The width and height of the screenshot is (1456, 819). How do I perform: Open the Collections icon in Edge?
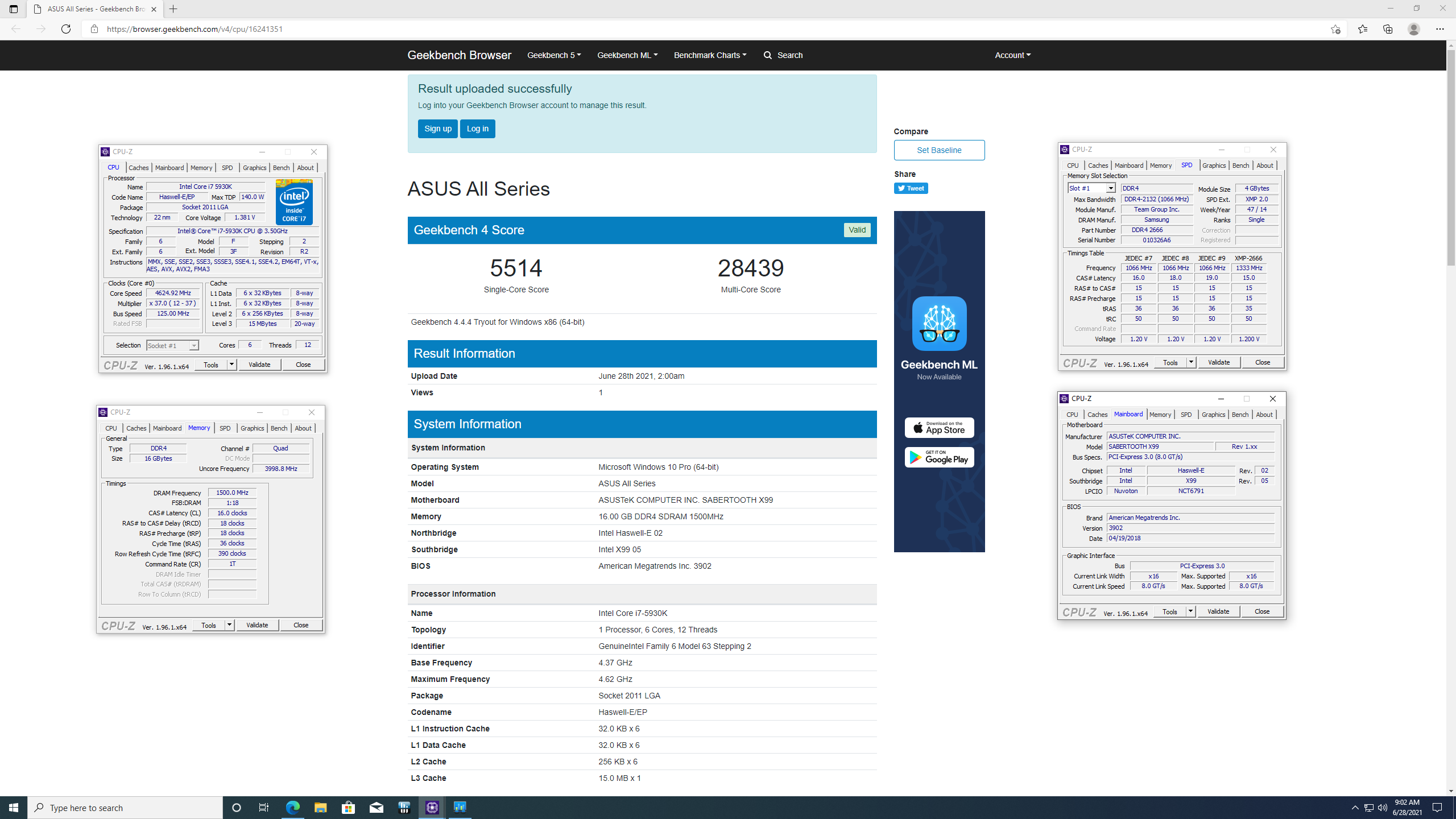[1388, 29]
